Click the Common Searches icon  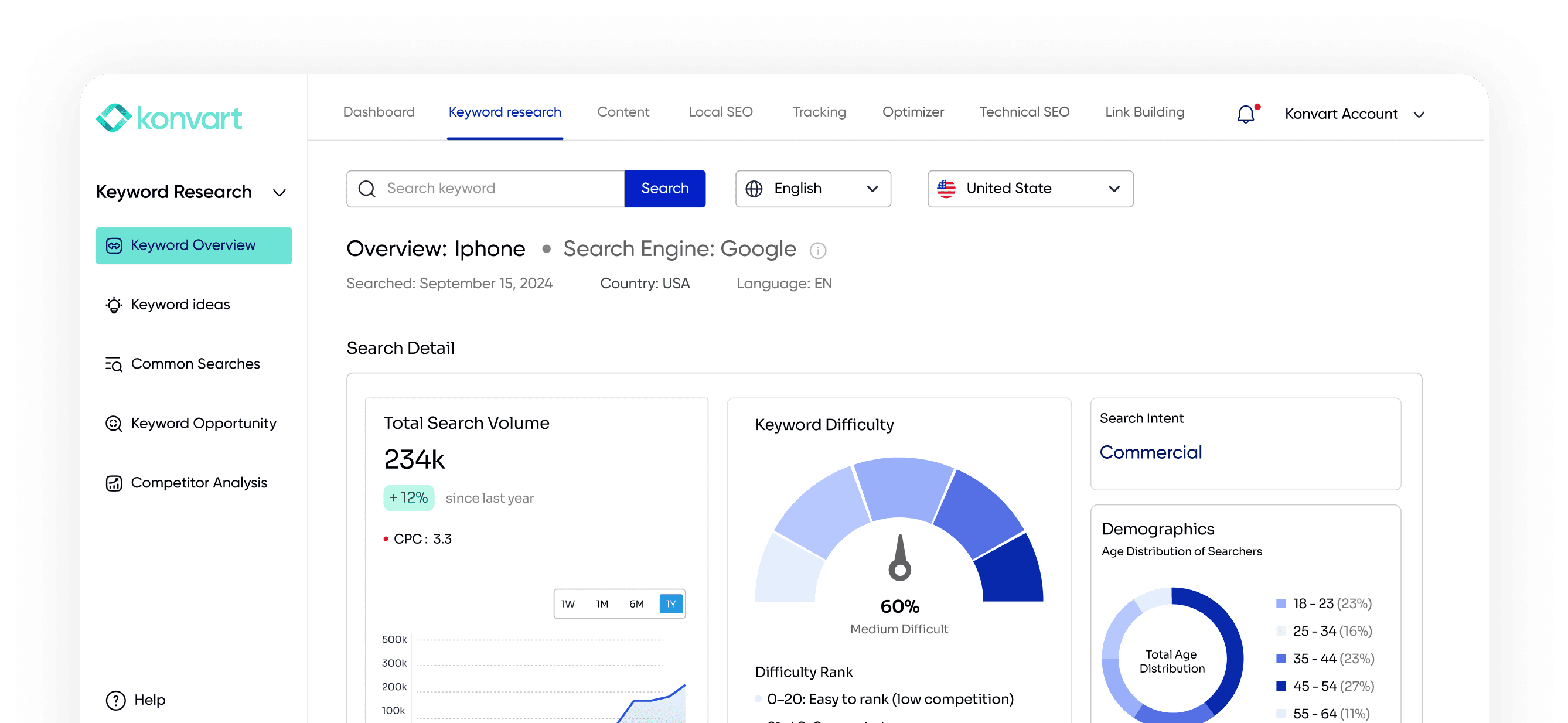click(x=113, y=363)
